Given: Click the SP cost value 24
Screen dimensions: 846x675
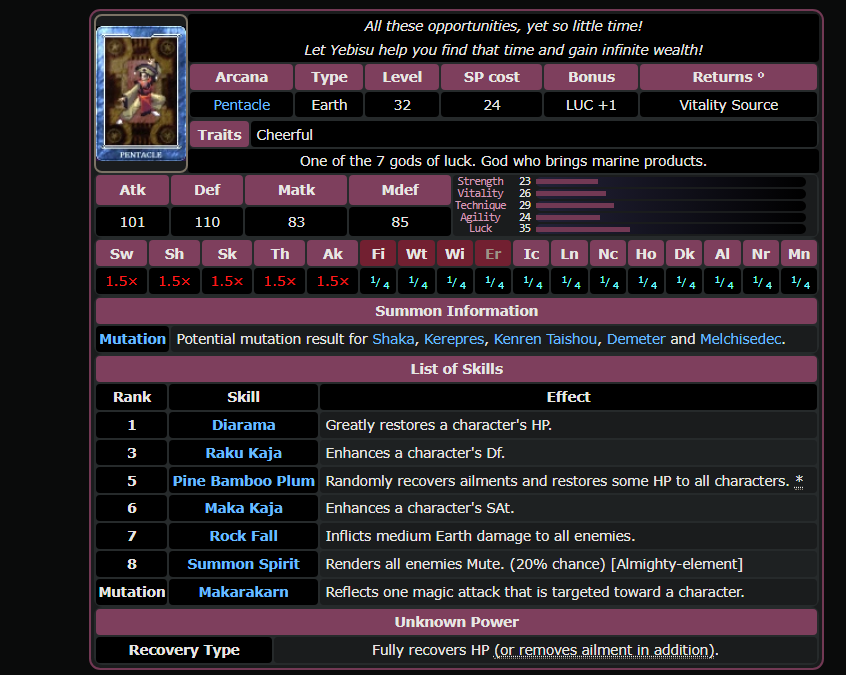Looking at the screenshot, I should (x=492, y=105).
